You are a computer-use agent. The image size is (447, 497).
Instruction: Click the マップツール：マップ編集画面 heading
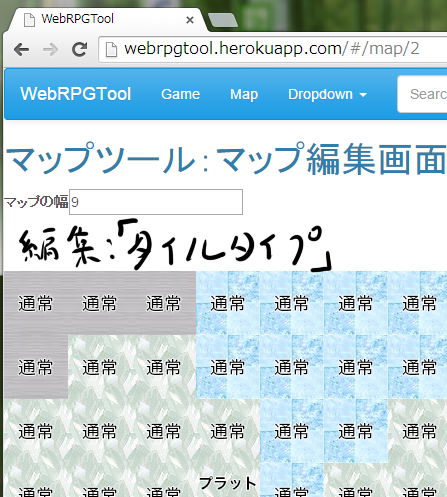(226, 159)
